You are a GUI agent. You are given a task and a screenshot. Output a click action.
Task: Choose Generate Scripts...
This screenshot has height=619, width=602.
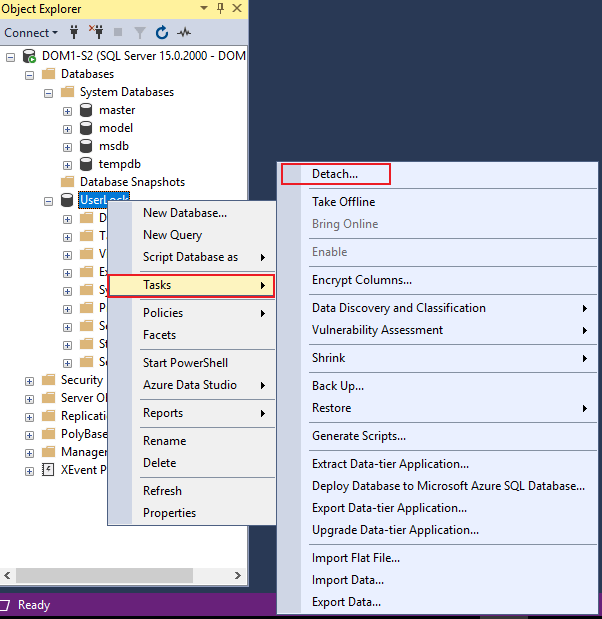[x=437, y=436]
